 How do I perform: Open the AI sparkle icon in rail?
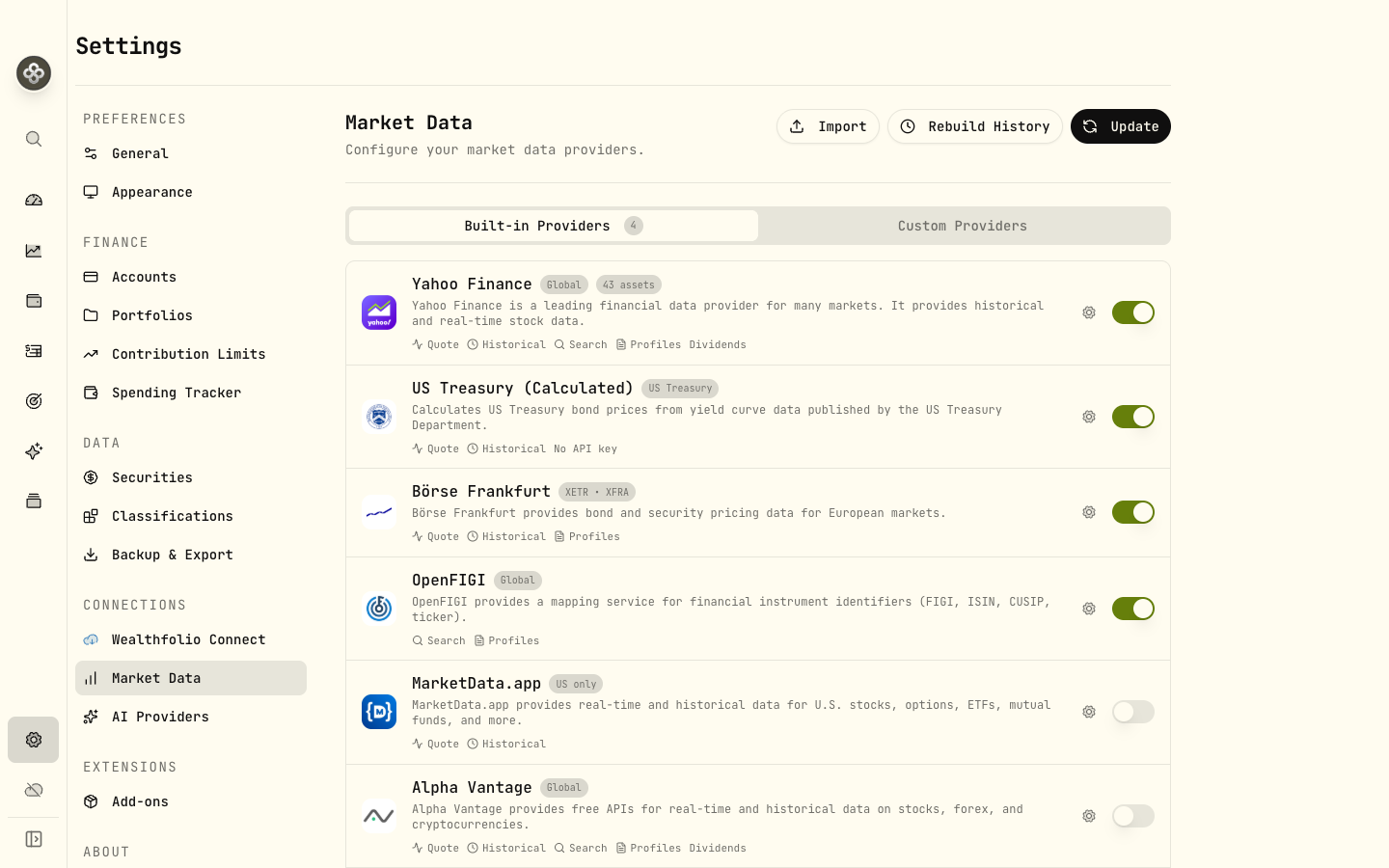coord(34,451)
